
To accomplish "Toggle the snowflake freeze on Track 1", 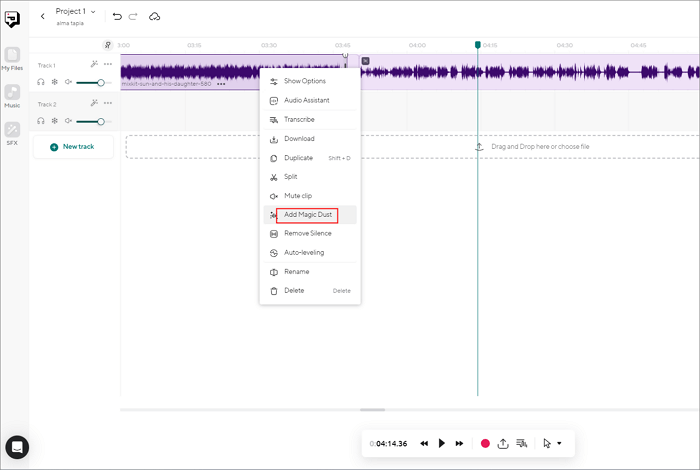I will 55,82.
